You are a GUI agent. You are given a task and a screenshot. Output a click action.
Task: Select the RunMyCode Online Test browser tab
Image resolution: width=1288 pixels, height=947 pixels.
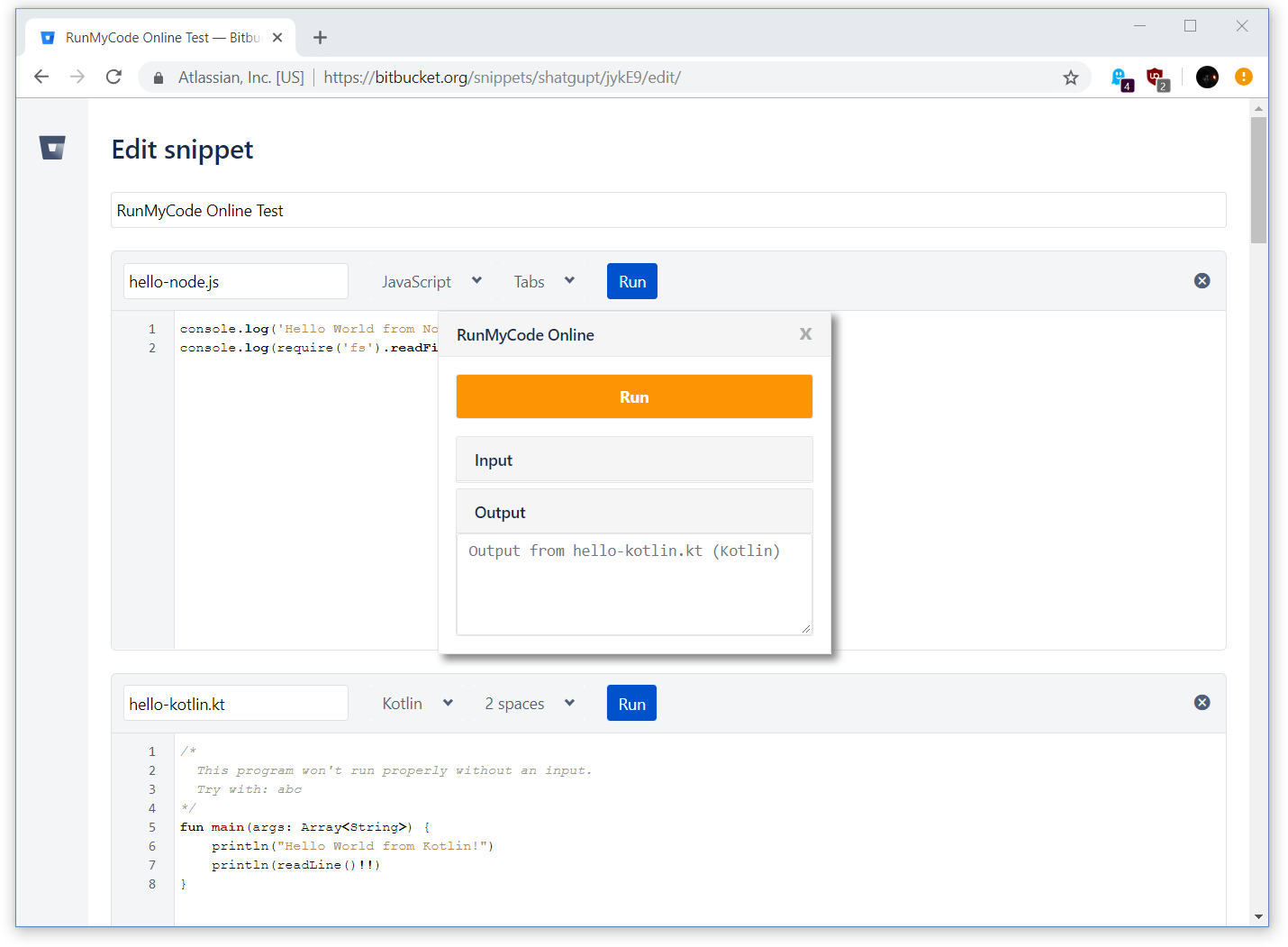click(x=162, y=37)
